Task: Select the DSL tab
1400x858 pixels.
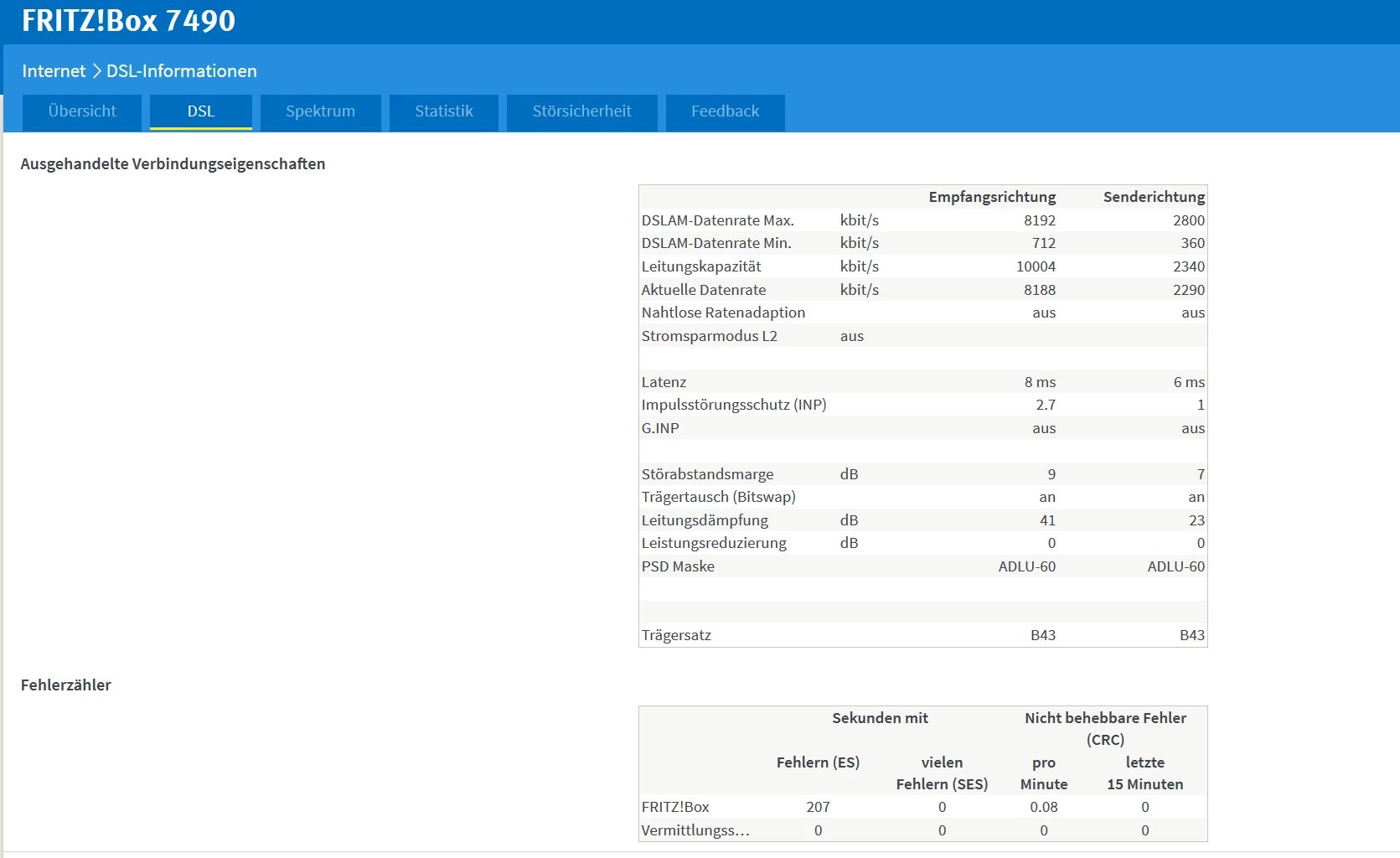Action: [x=201, y=111]
